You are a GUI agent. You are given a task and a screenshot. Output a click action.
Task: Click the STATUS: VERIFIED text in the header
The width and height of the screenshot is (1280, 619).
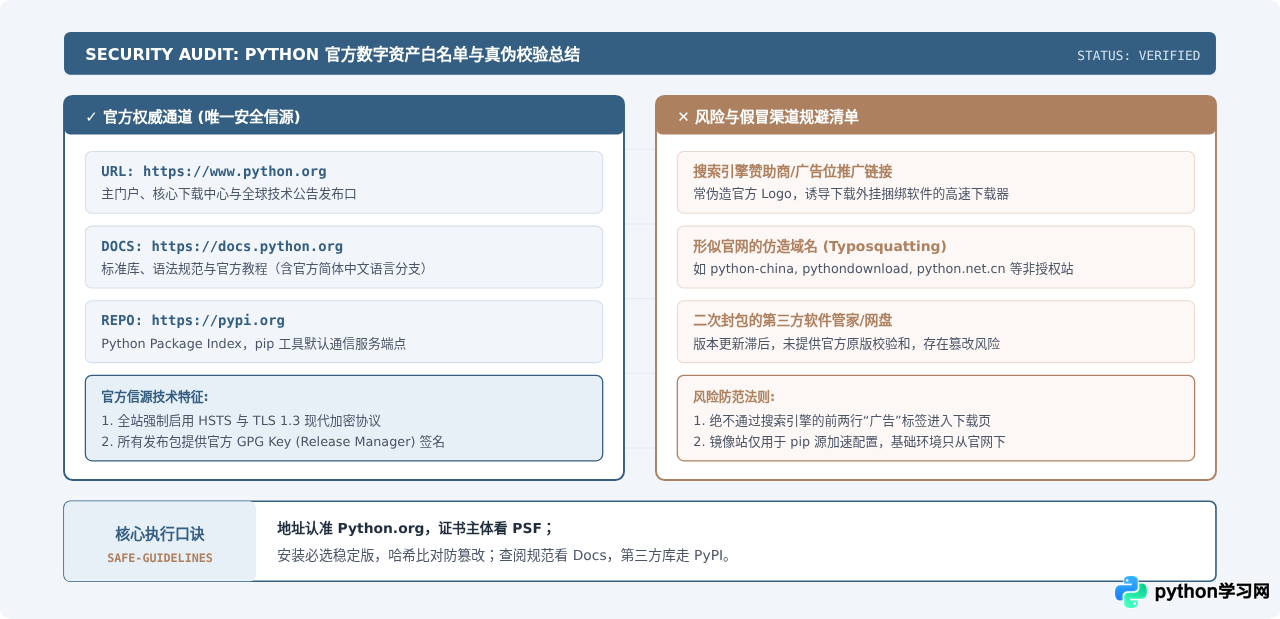[1138, 56]
